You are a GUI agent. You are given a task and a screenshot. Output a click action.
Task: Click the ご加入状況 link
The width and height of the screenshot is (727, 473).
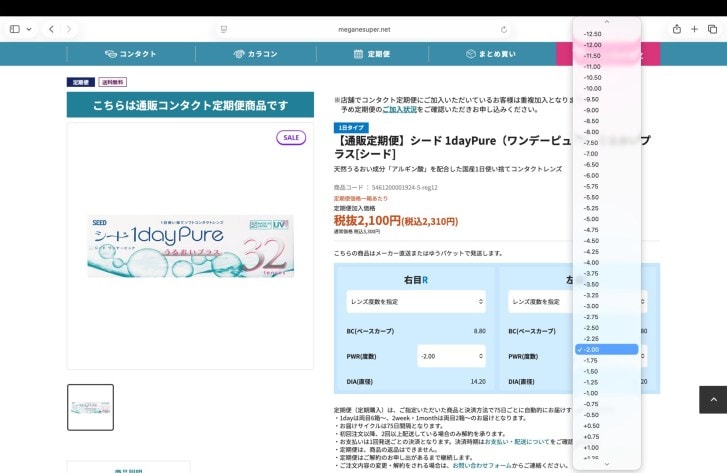coord(400,110)
